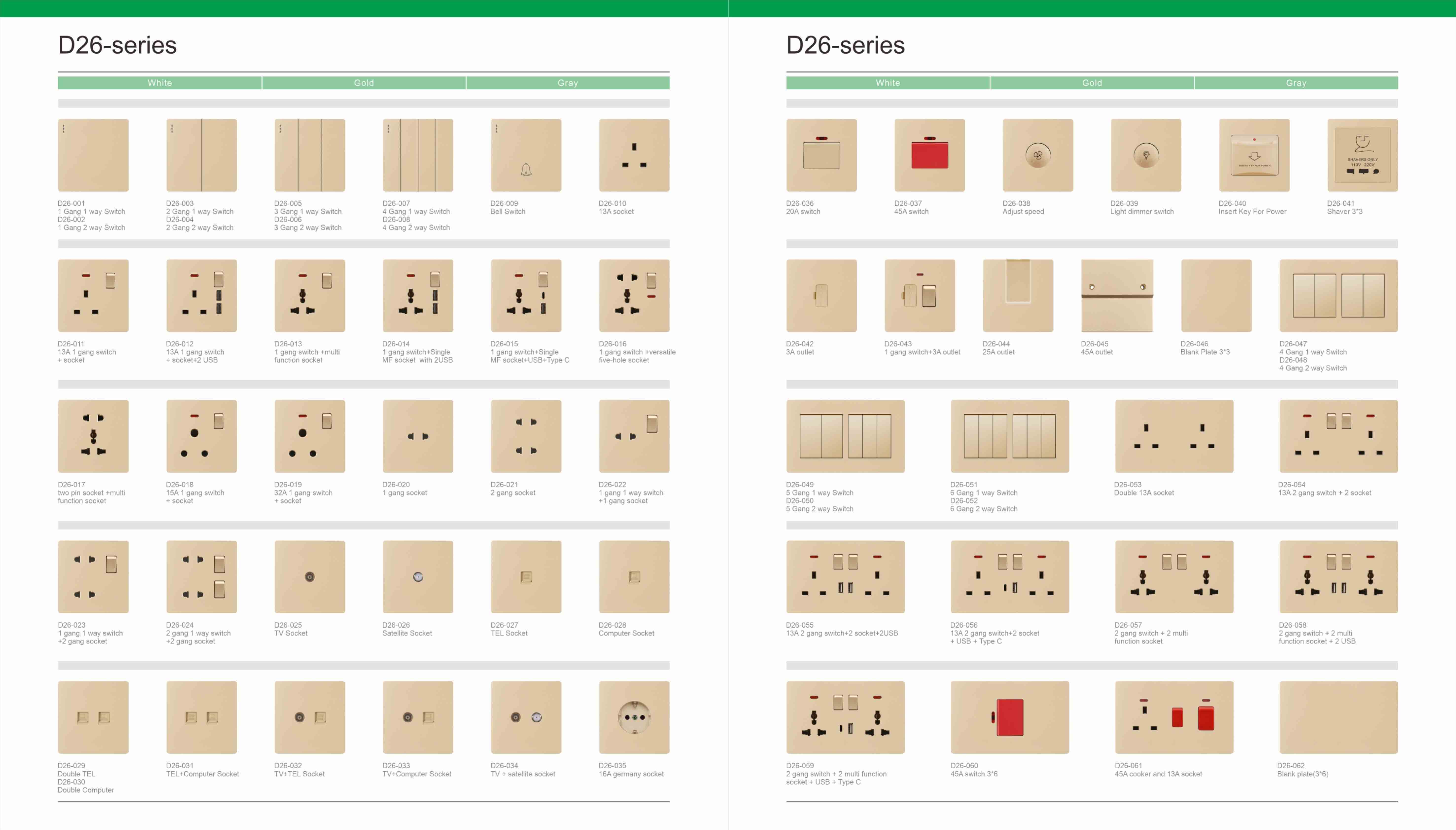This screenshot has height=830, width=1456.
Task: Click the D26-010 13A socket image
Action: click(x=635, y=155)
